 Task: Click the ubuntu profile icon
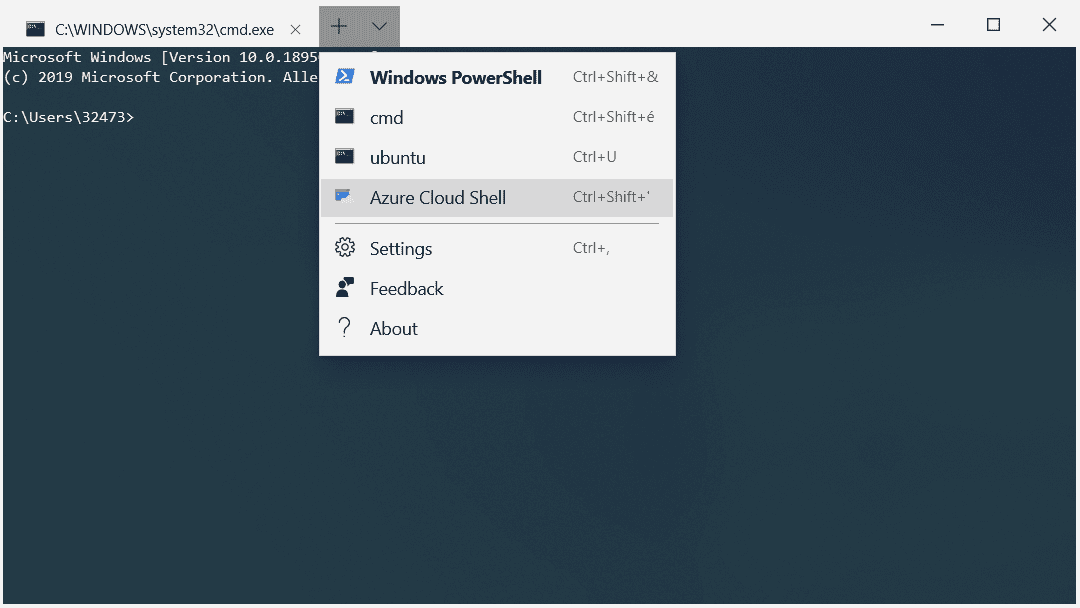tap(344, 156)
